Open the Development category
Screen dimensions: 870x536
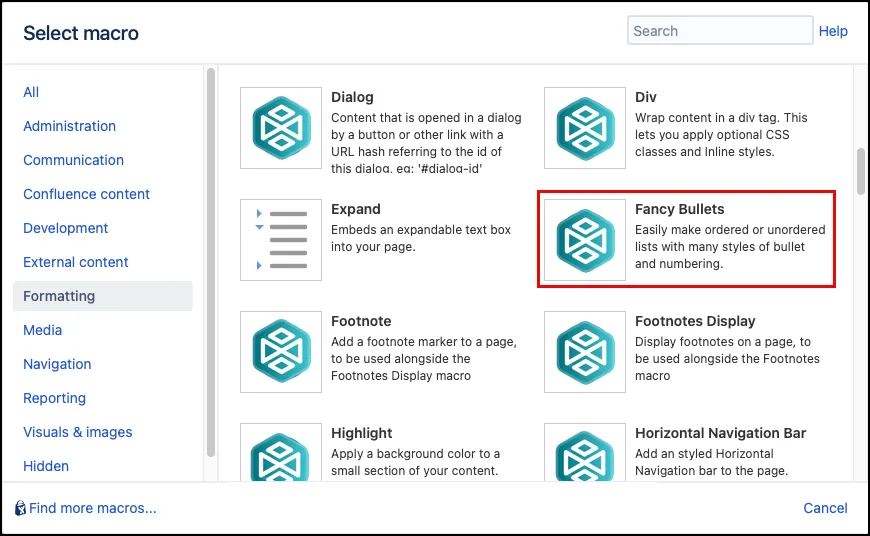[x=65, y=228]
